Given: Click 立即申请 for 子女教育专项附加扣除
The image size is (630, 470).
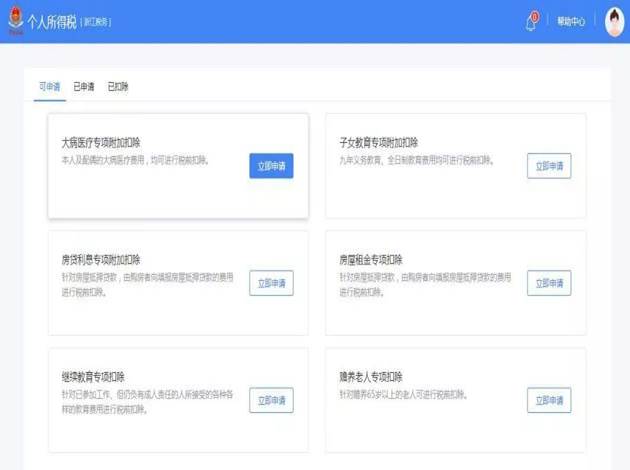Looking at the screenshot, I should click(549, 166).
